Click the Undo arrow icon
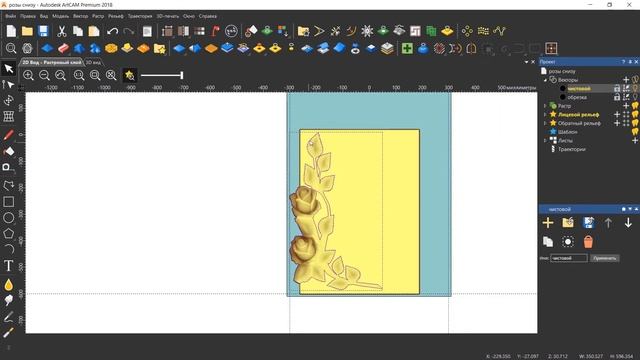The width and height of the screenshot is (640, 360). click(x=112, y=31)
